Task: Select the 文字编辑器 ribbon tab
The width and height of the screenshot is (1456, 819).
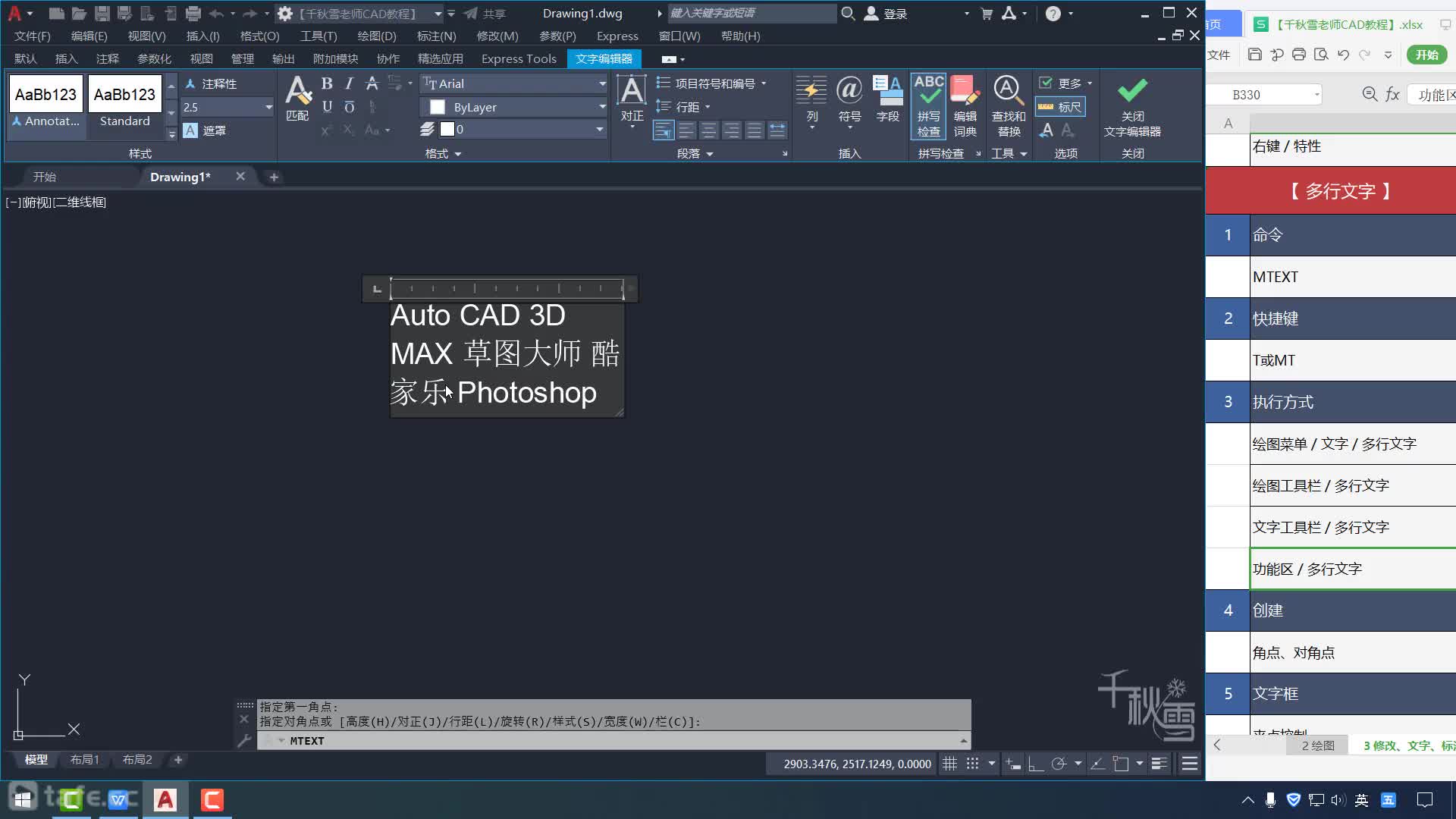Action: click(604, 58)
